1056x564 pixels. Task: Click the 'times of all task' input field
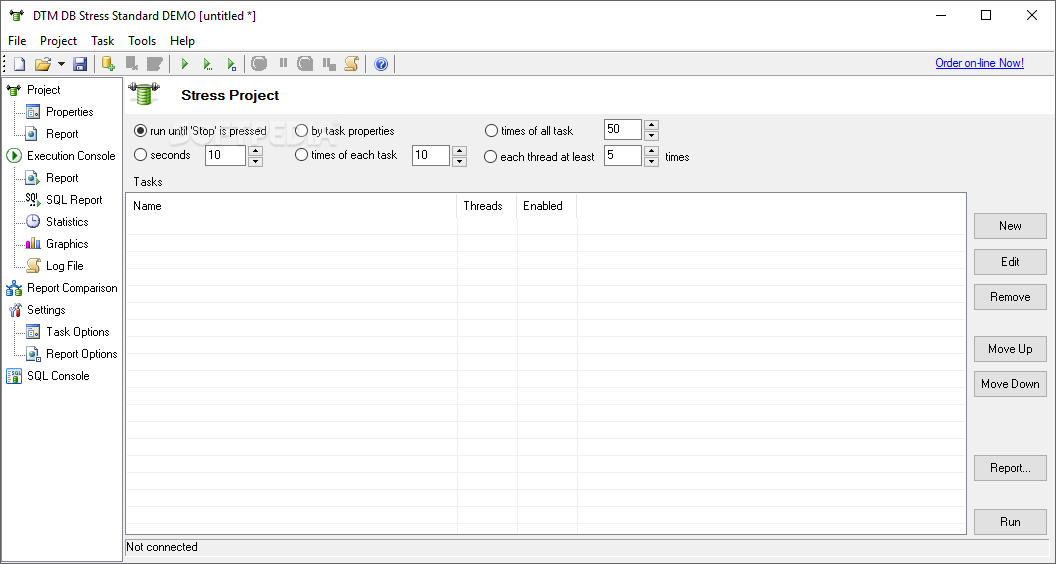pyautogui.click(x=623, y=129)
